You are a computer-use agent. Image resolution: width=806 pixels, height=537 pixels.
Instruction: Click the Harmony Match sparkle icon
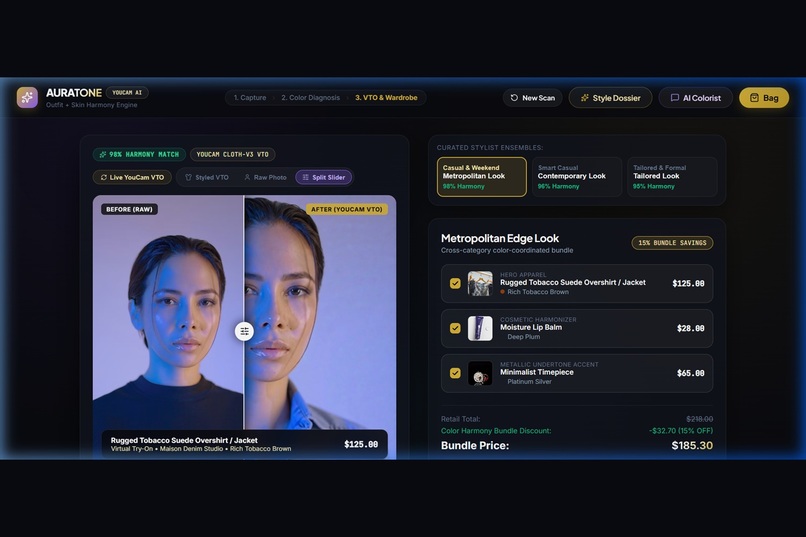point(102,154)
